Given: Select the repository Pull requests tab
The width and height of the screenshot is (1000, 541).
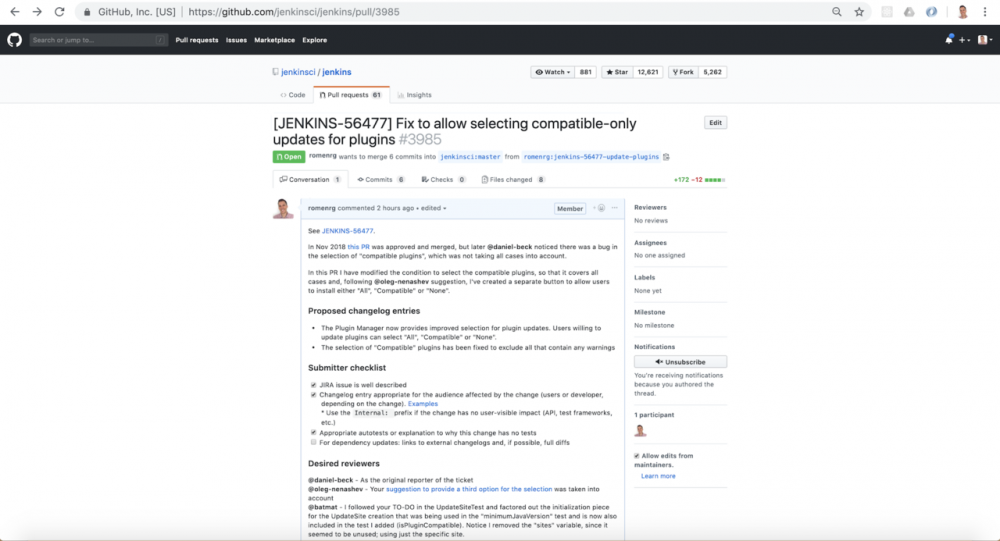Looking at the screenshot, I should point(351,95).
